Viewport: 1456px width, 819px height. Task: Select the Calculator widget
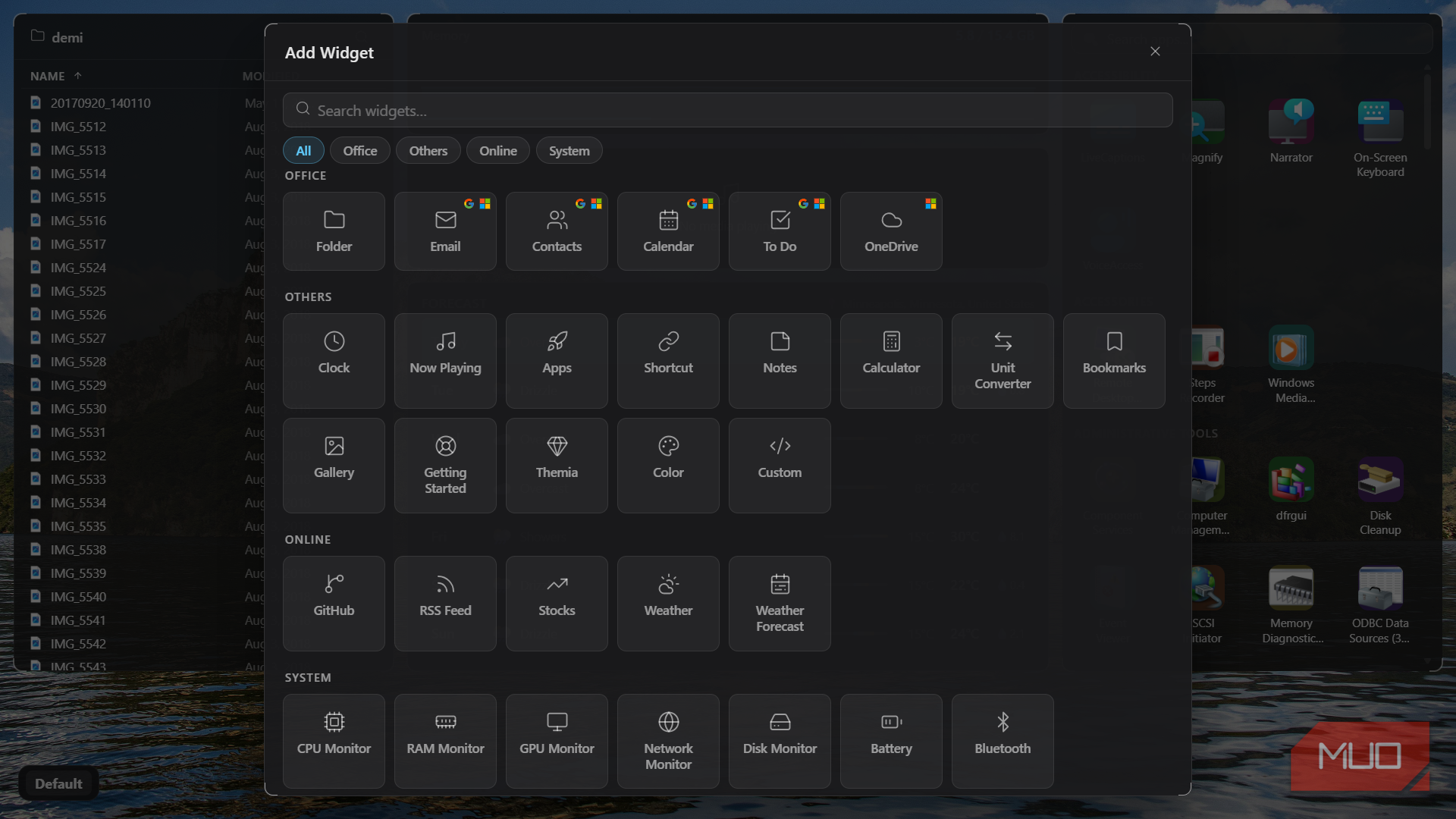(x=891, y=361)
